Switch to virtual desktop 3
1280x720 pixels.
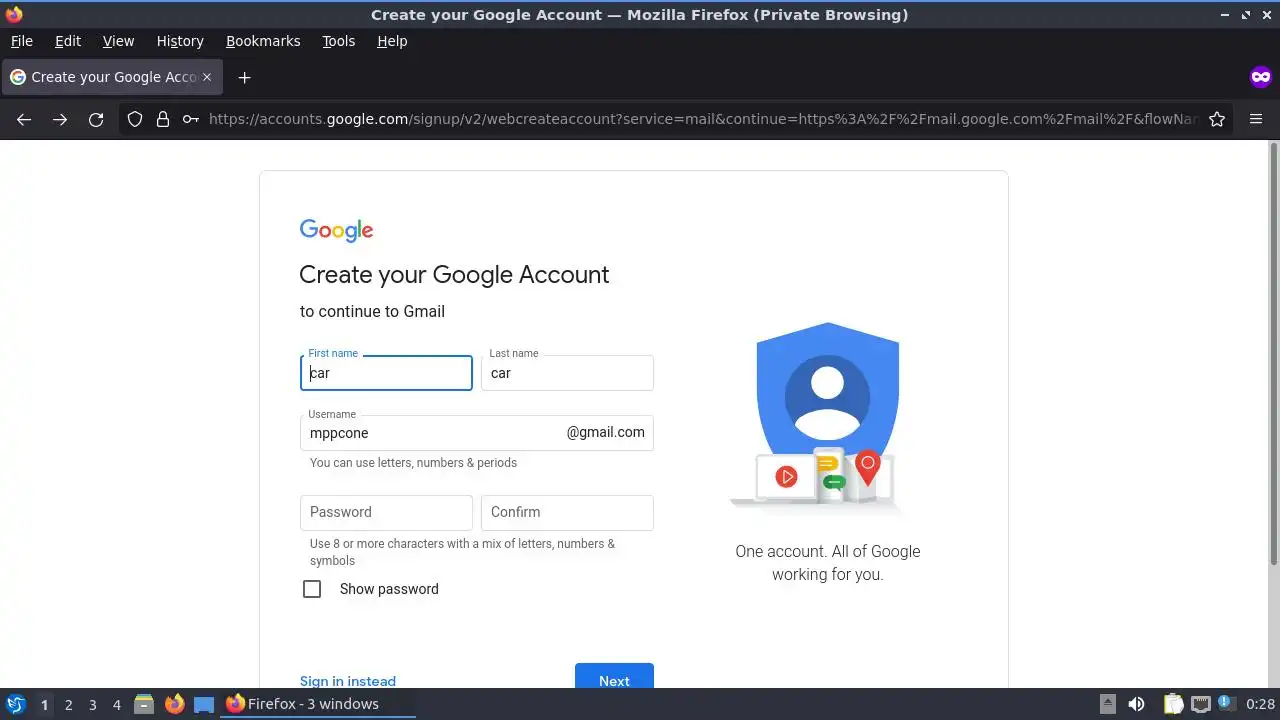click(92, 704)
